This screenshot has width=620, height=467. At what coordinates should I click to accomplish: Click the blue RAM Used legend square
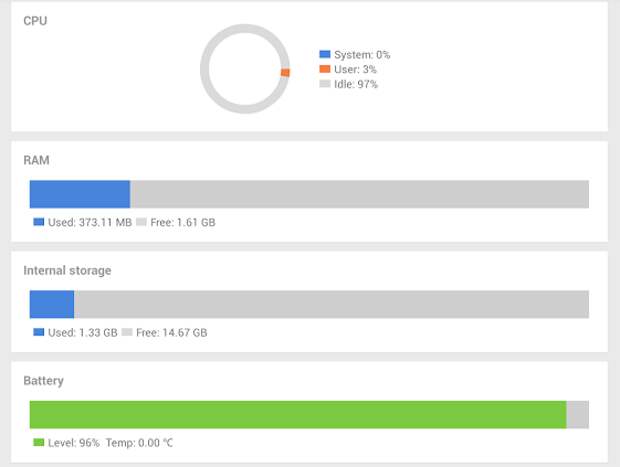pyautogui.click(x=39, y=222)
